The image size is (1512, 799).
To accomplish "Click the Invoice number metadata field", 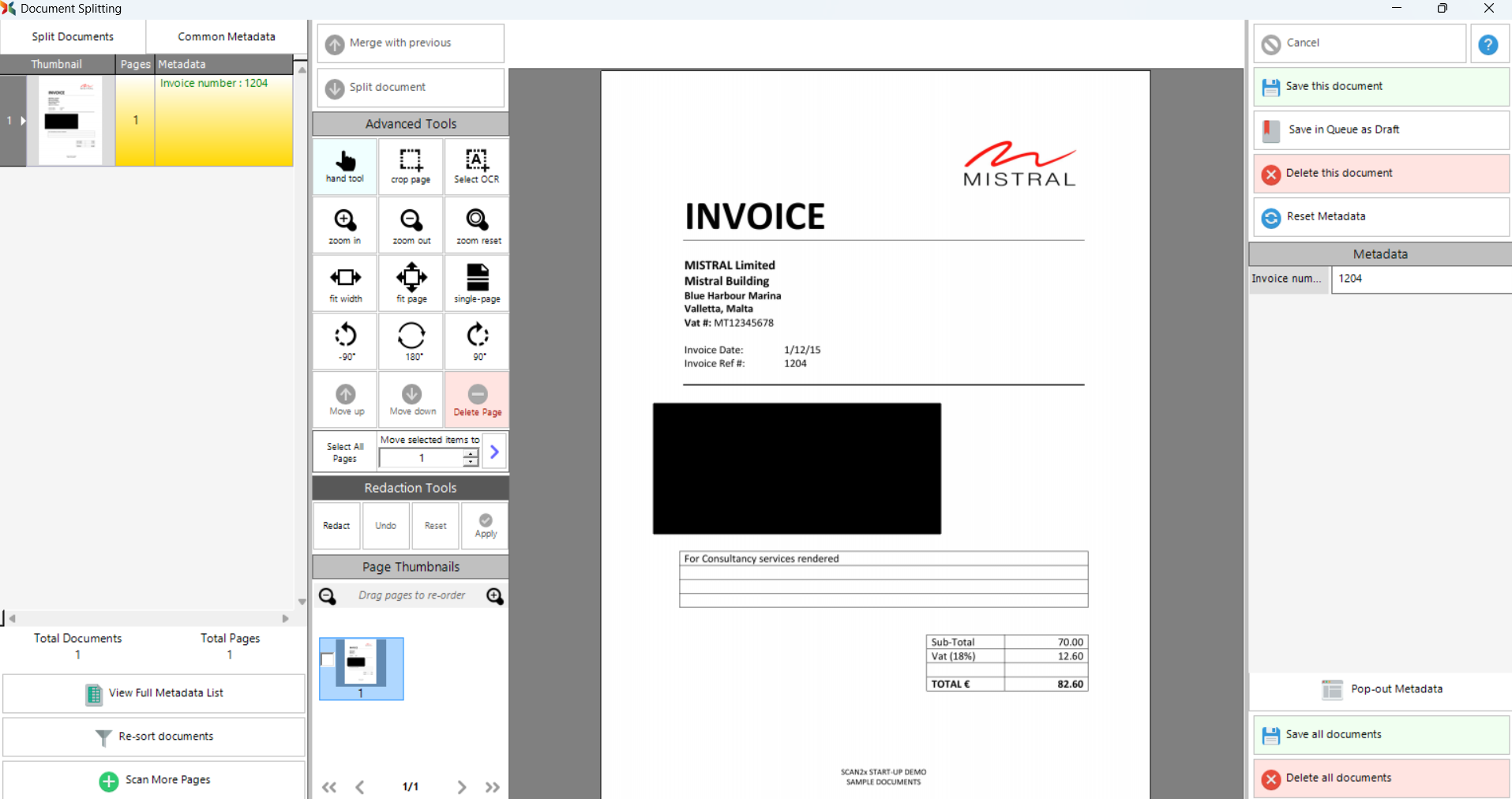I will tap(1420, 279).
